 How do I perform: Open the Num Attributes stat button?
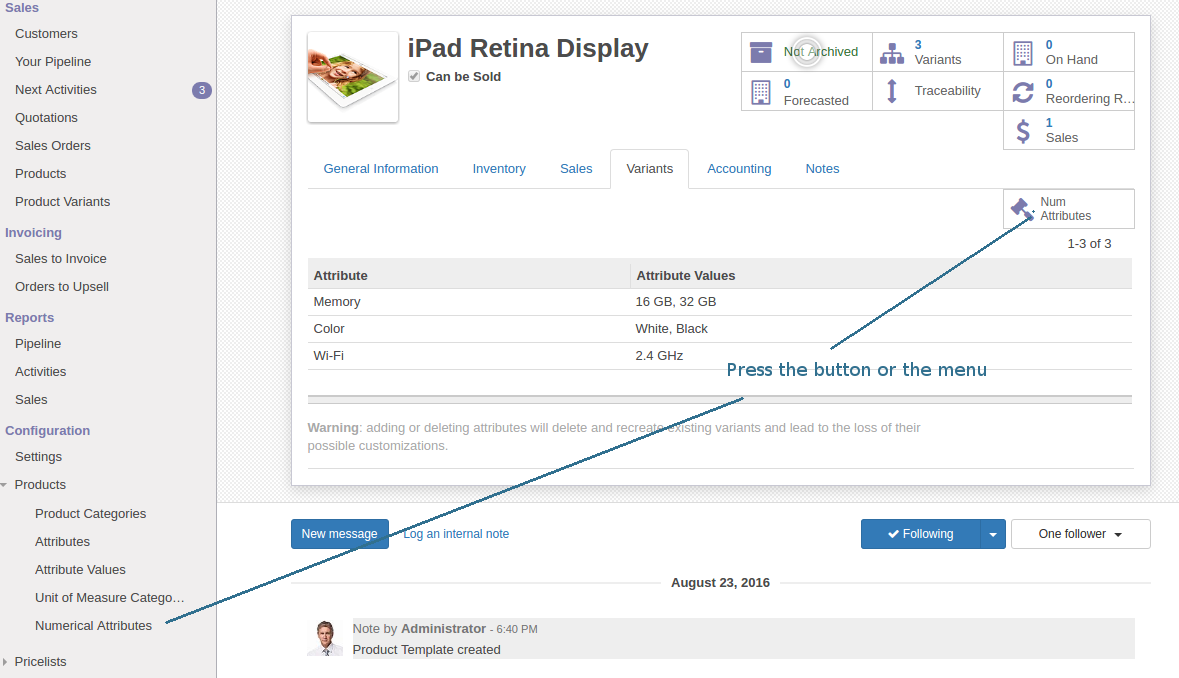coord(1068,208)
